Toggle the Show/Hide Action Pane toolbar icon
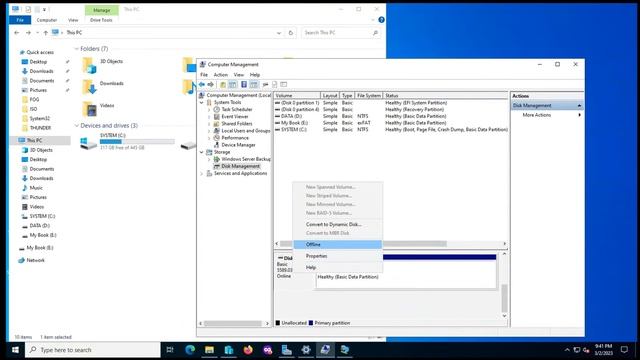 254,84
